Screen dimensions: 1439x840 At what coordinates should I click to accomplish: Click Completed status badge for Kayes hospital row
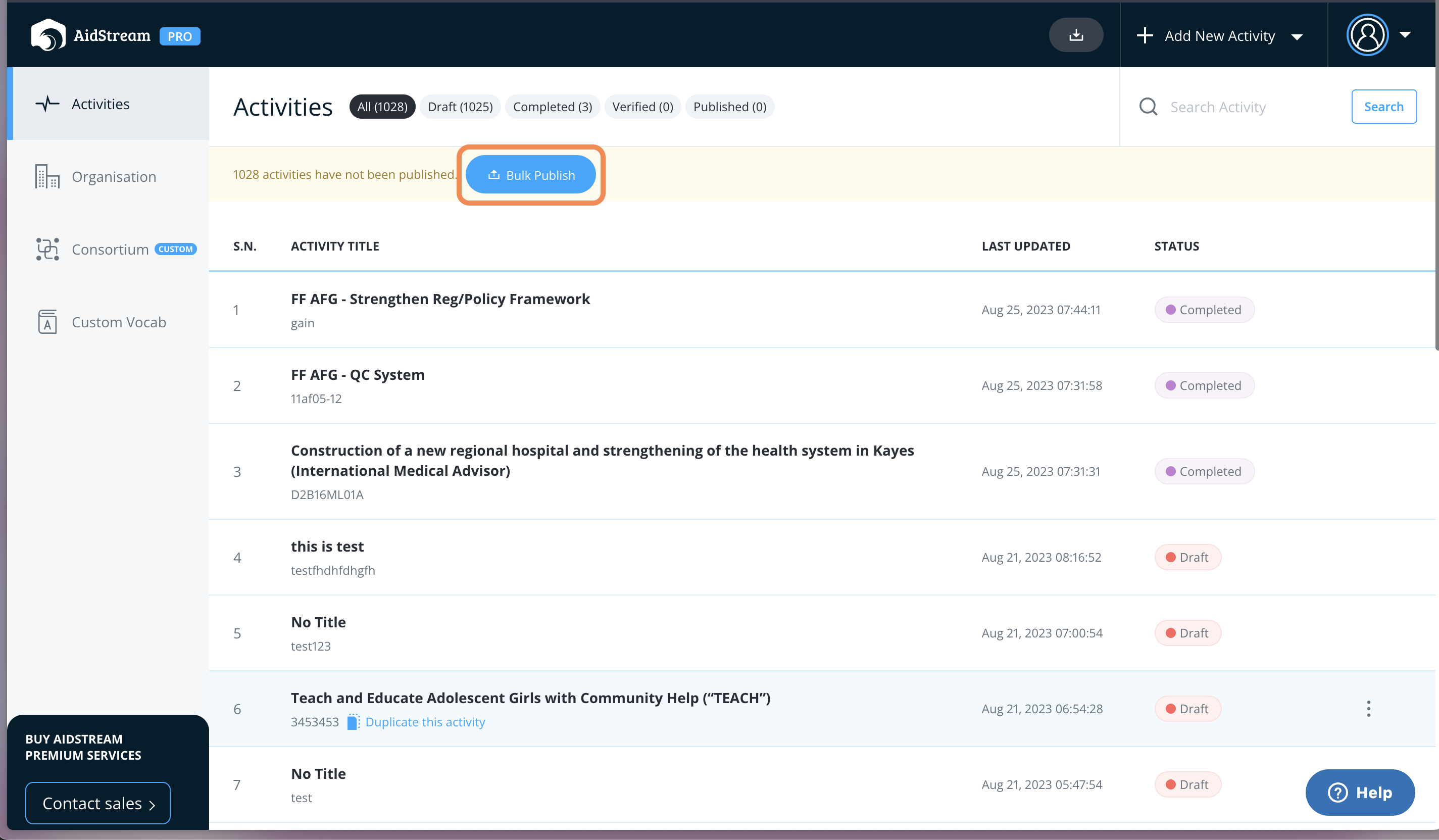click(1204, 471)
